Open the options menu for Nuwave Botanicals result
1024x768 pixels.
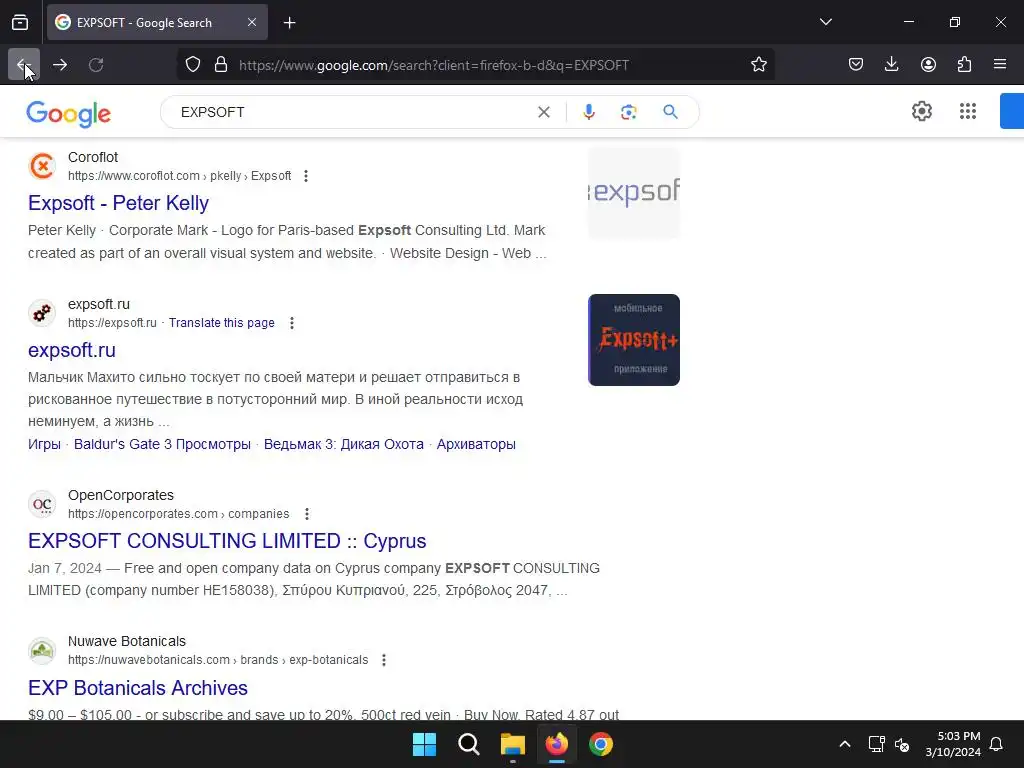pos(384,660)
